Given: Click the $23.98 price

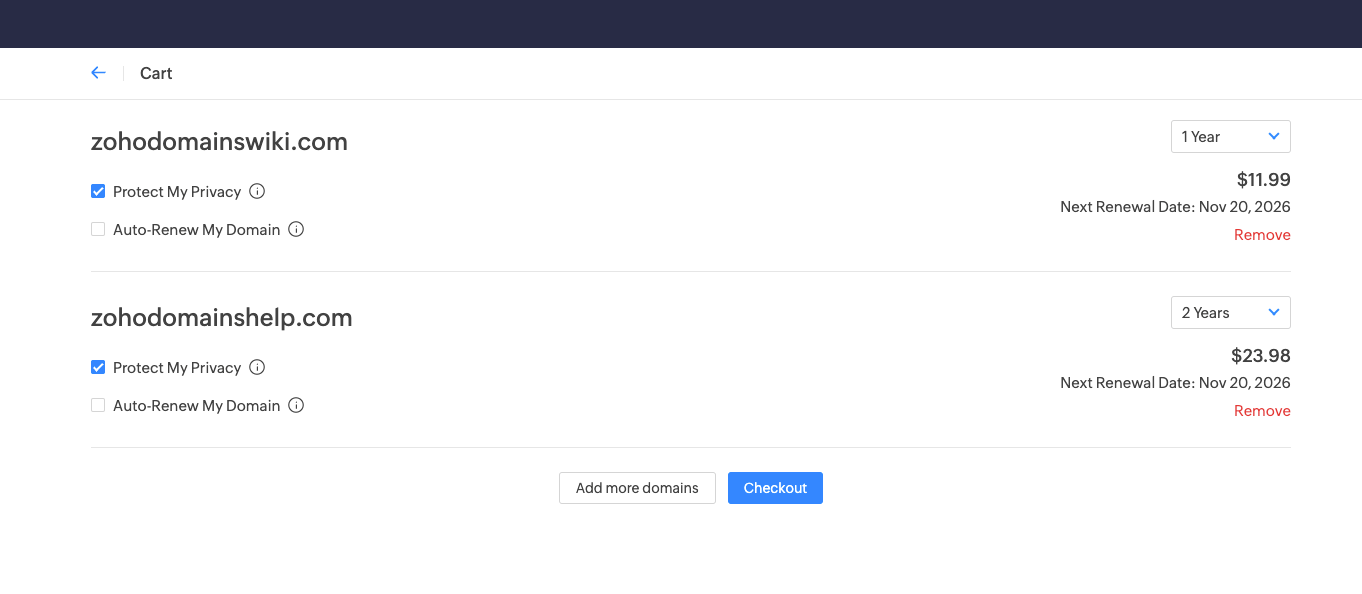Looking at the screenshot, I should point(1261,356).
